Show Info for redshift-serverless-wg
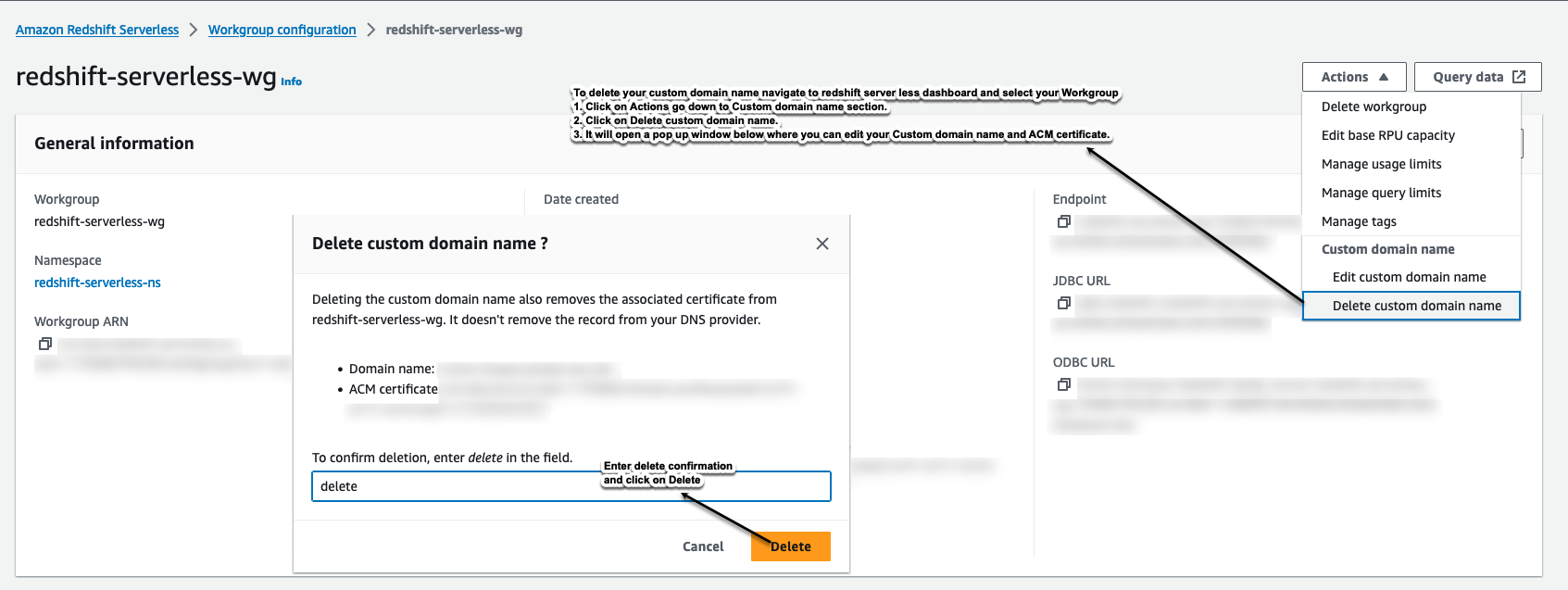The width and height of the screenshot is (1568, 590). click(291, 82)
